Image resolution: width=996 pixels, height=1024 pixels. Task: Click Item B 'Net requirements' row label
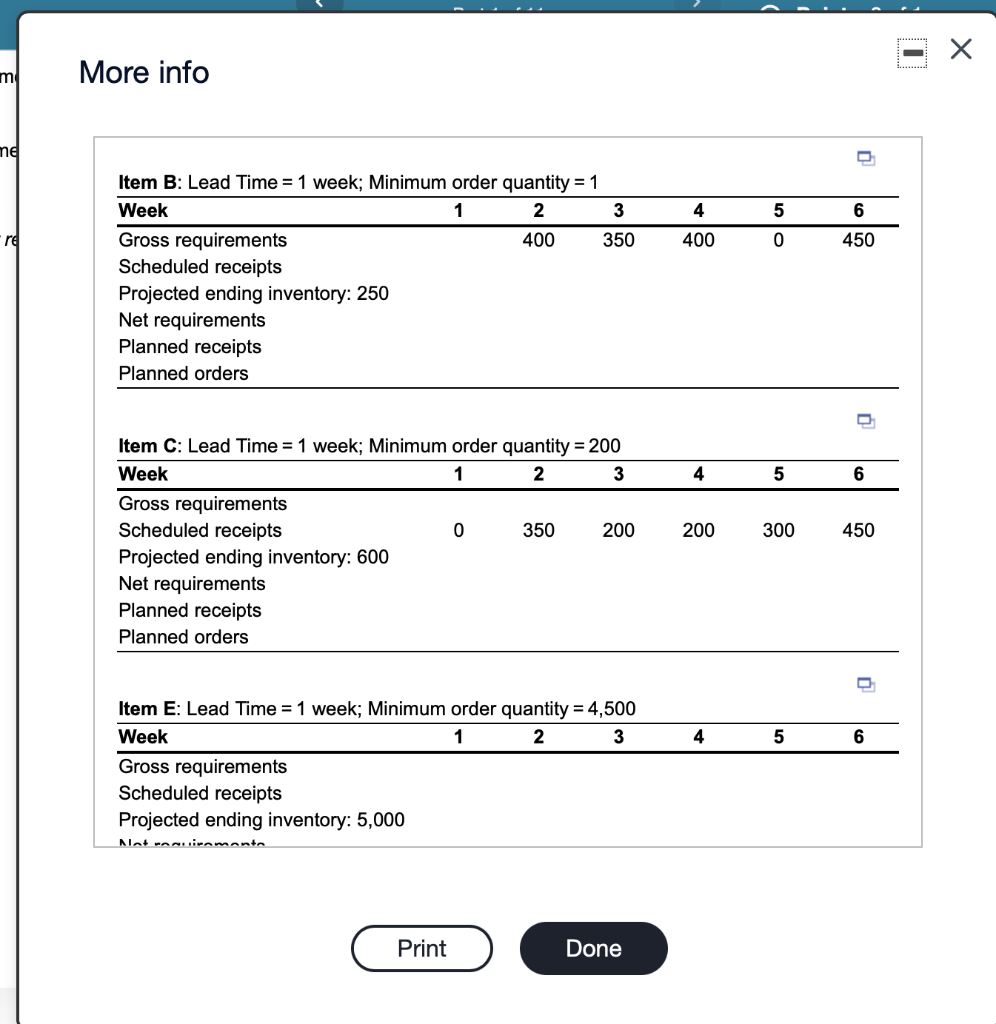click(x=192, y=320)
